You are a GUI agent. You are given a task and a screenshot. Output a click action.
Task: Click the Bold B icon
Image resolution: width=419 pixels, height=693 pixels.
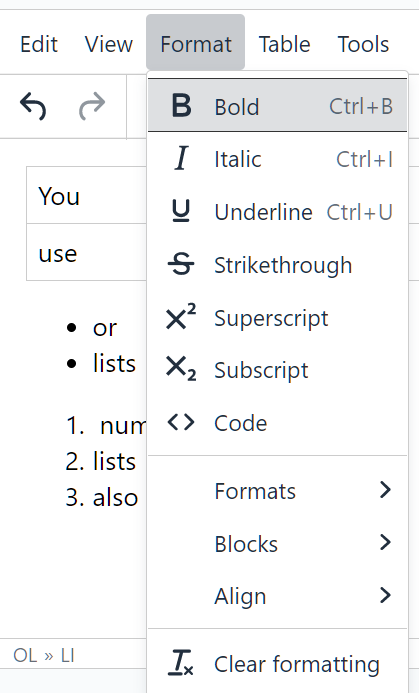tap(181, 106)
